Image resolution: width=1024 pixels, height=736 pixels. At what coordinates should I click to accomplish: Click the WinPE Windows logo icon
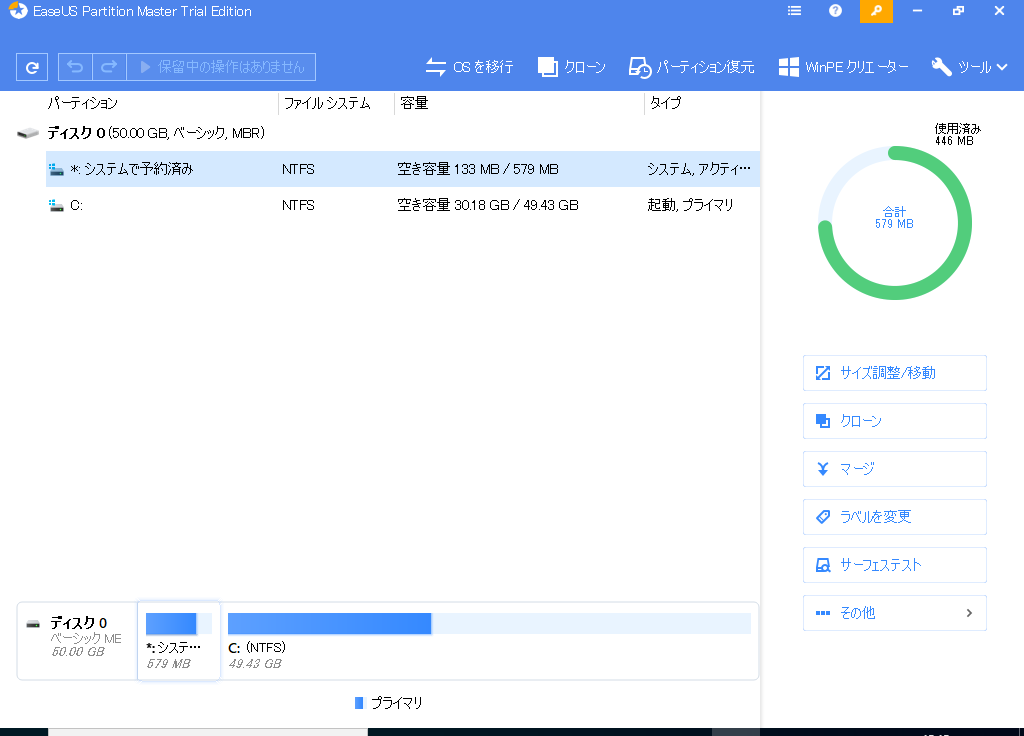tap(788, 67)
